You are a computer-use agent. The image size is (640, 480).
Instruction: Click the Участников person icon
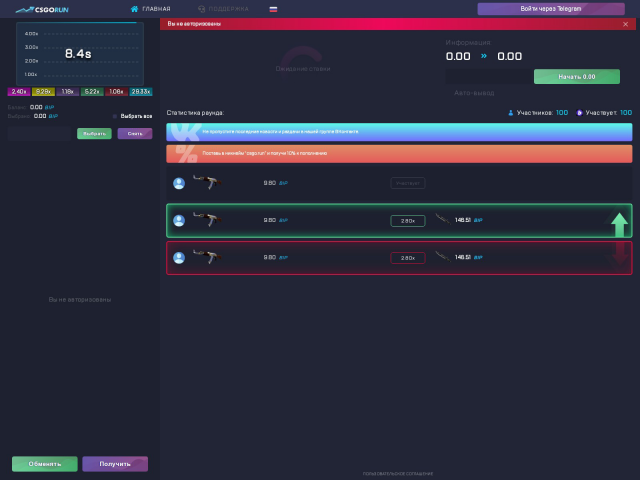(x=511, y=113)
